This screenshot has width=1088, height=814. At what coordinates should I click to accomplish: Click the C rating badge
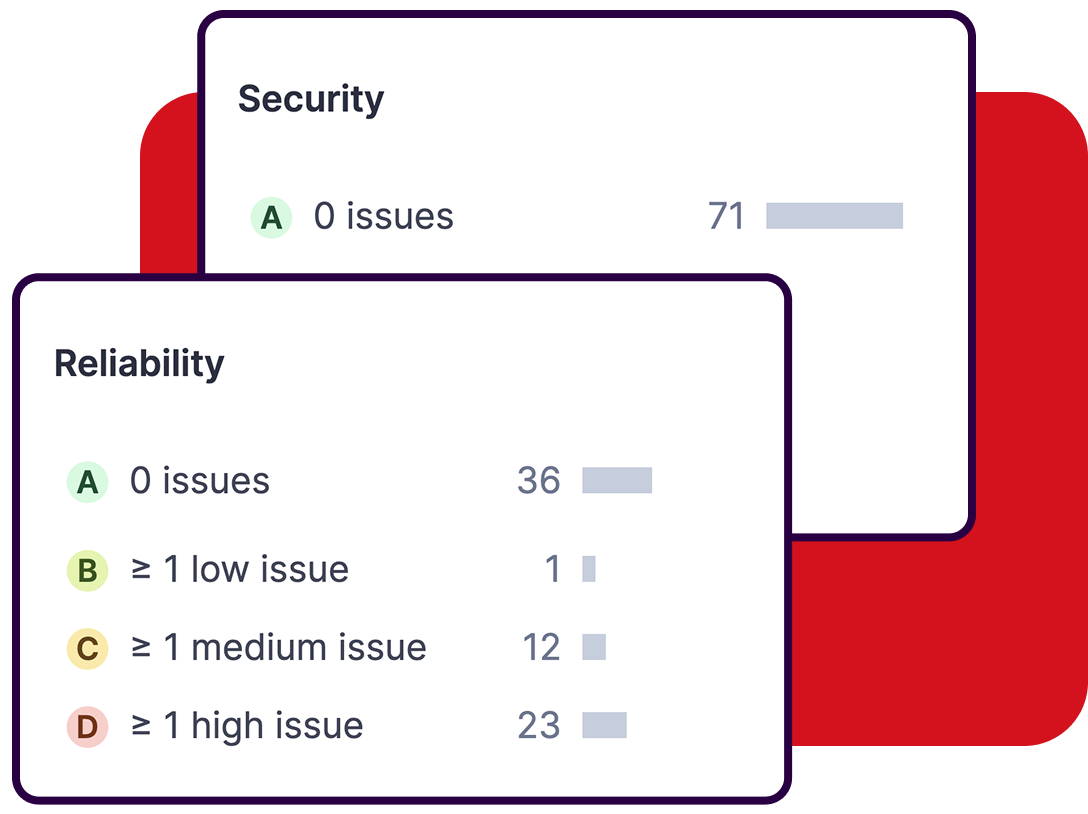click(x=87, y=649)
